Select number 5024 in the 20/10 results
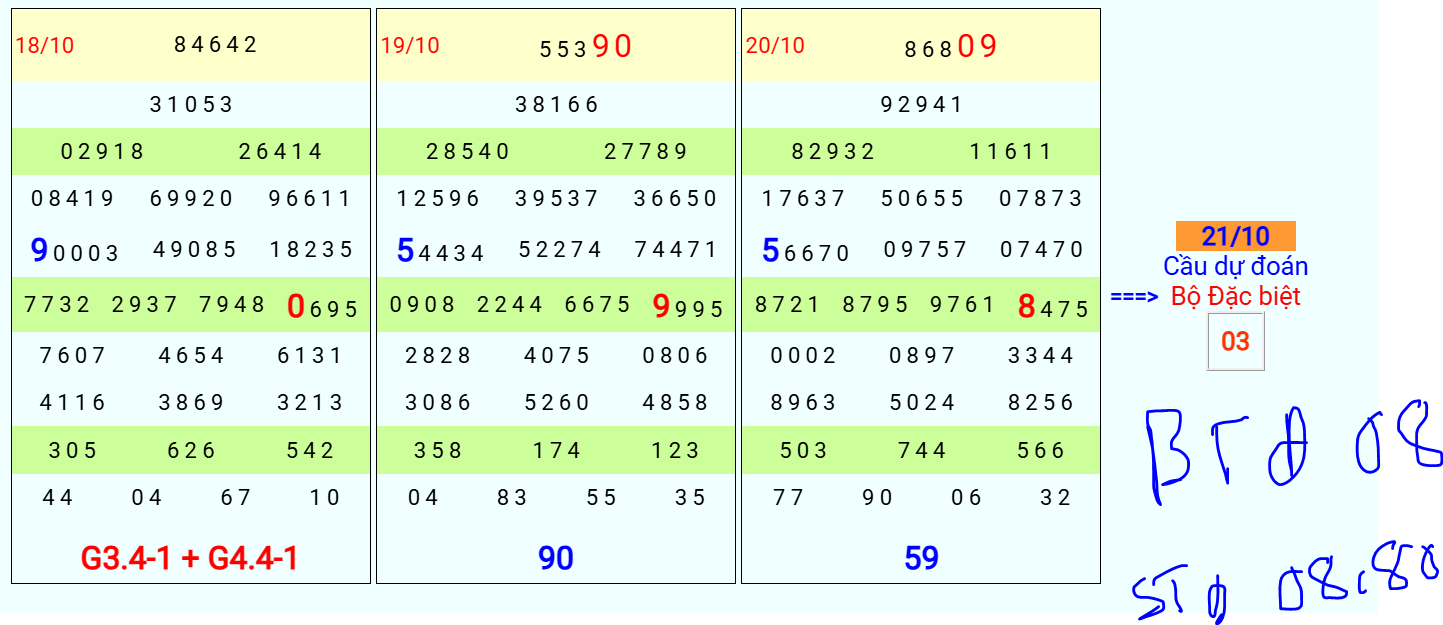The height and width of the screenshot is (625, 1443). pyautogui.click(x=922, y=403)
